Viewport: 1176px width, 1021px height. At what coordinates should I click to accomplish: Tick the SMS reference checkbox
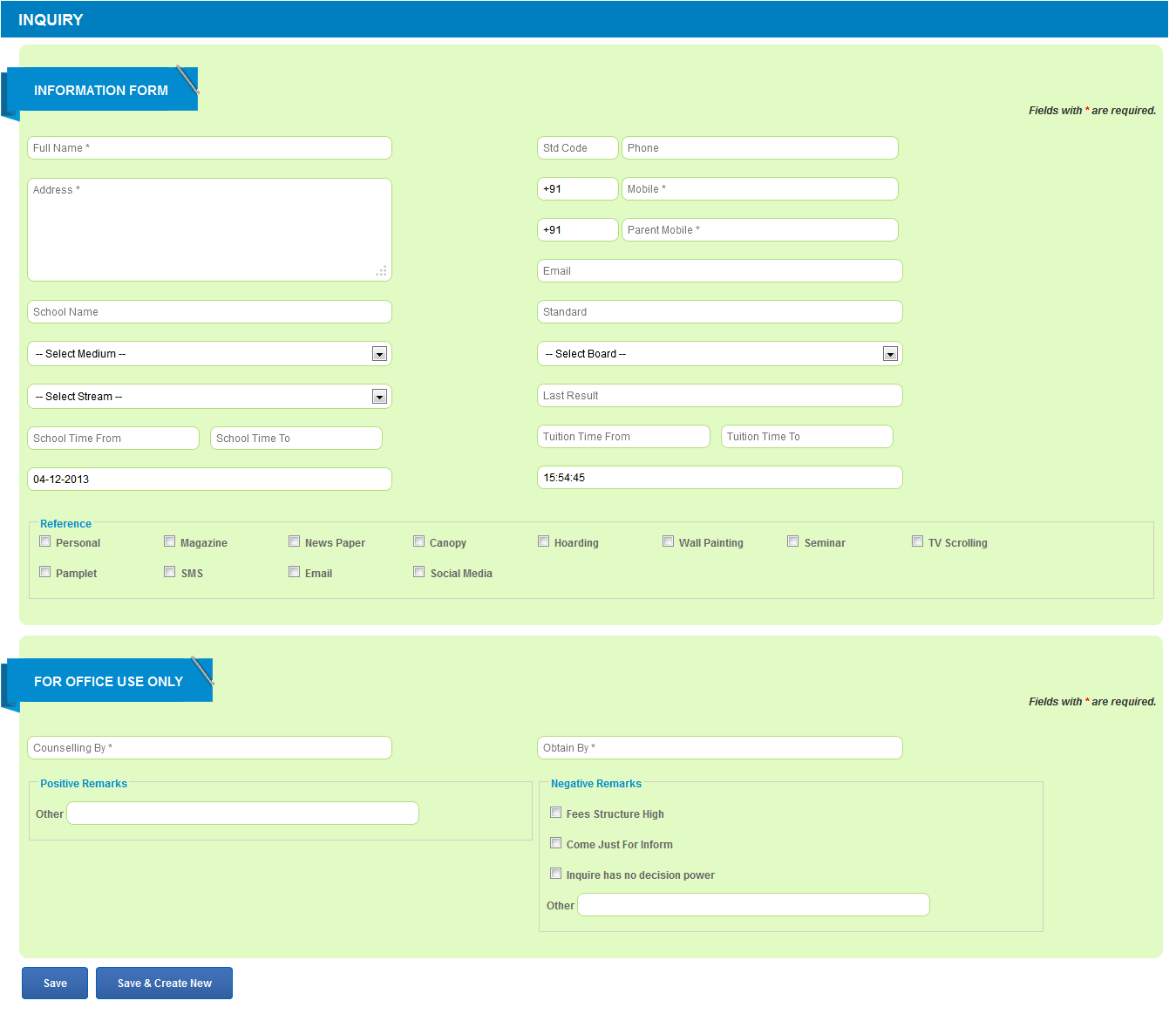169,571
